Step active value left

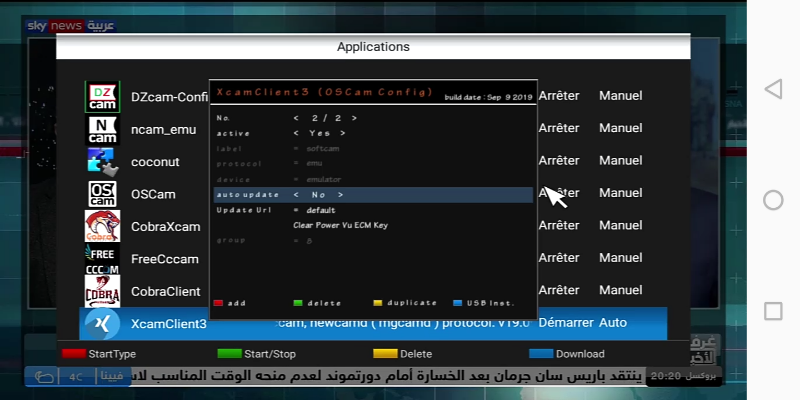[x=296, y=133]
